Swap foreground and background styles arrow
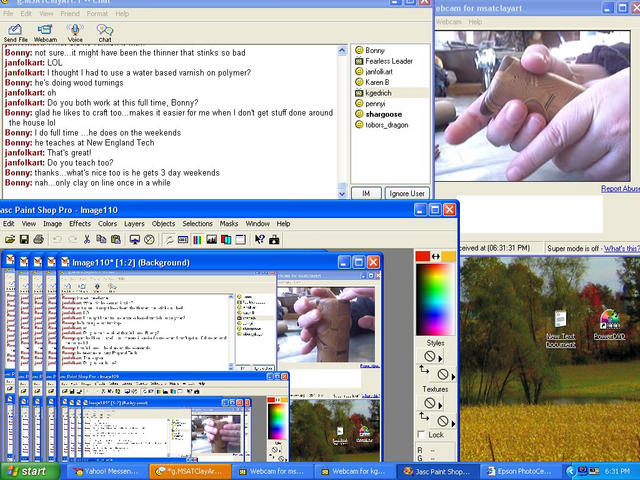The image size is (640, 480). 424,370
